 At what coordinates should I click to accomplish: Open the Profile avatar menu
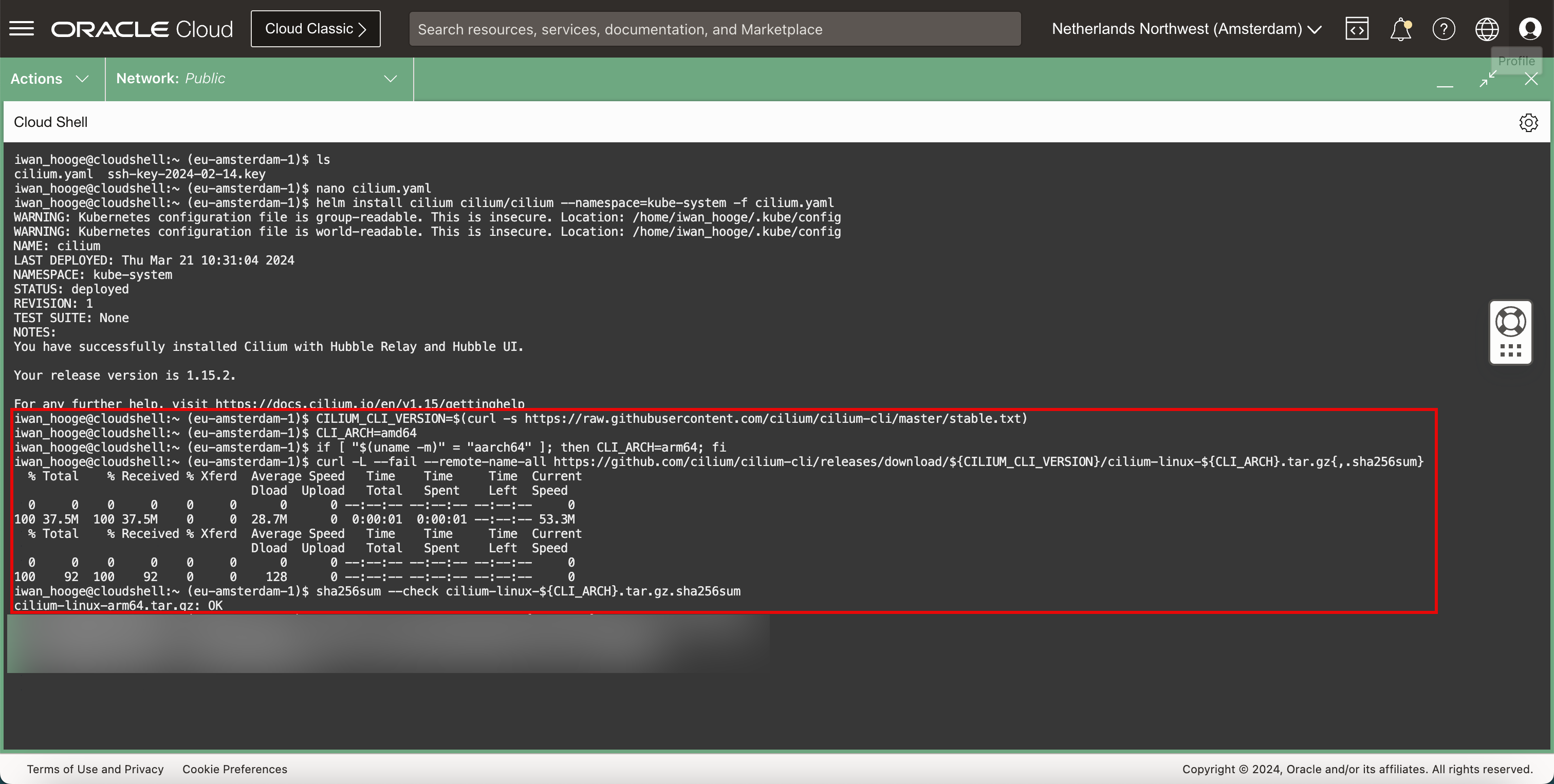pyautogui.click(x=1530, y=29)
